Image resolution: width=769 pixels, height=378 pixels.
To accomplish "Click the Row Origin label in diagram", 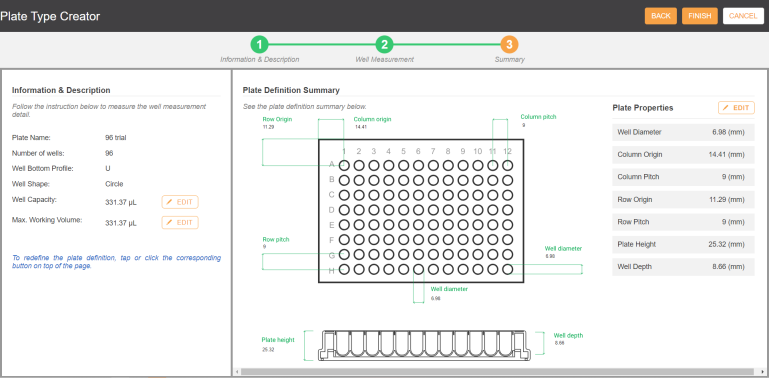I will (277, 119).
